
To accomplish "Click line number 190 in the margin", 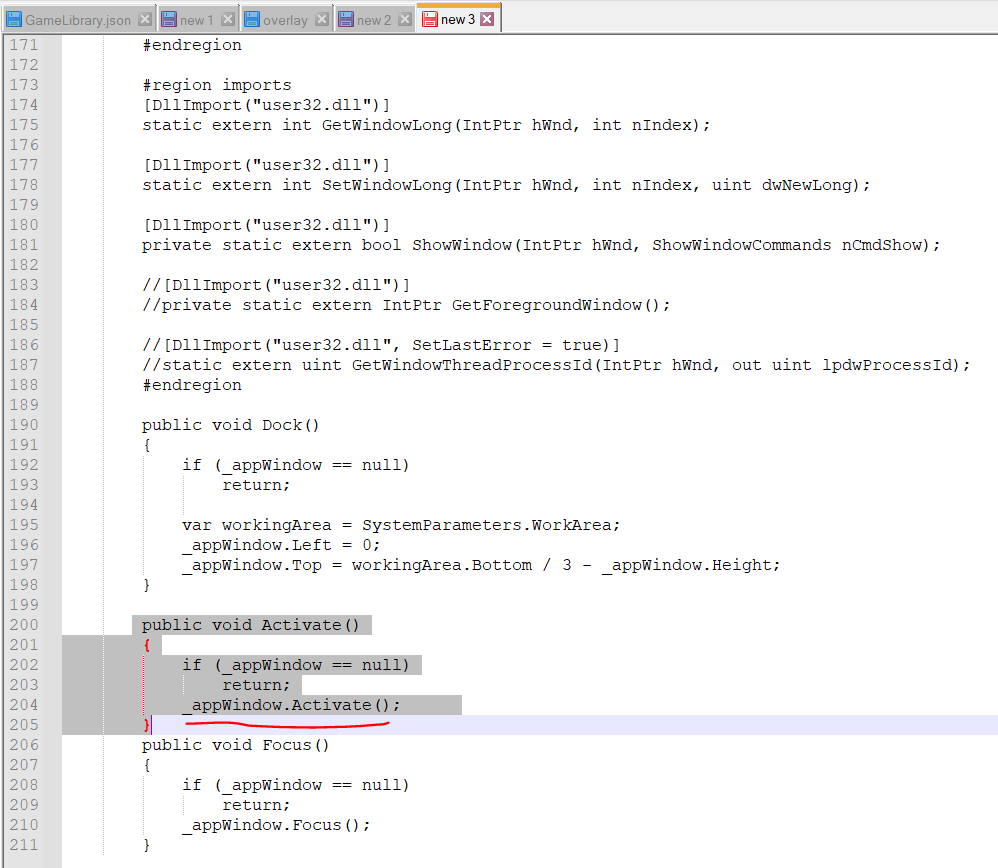I will 22,424.
